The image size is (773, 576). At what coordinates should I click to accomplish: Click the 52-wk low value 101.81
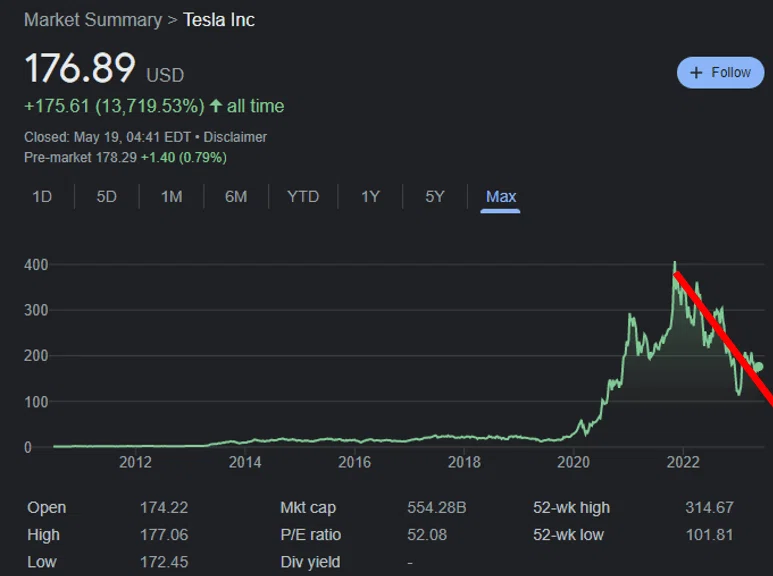[x=709, y=535]
